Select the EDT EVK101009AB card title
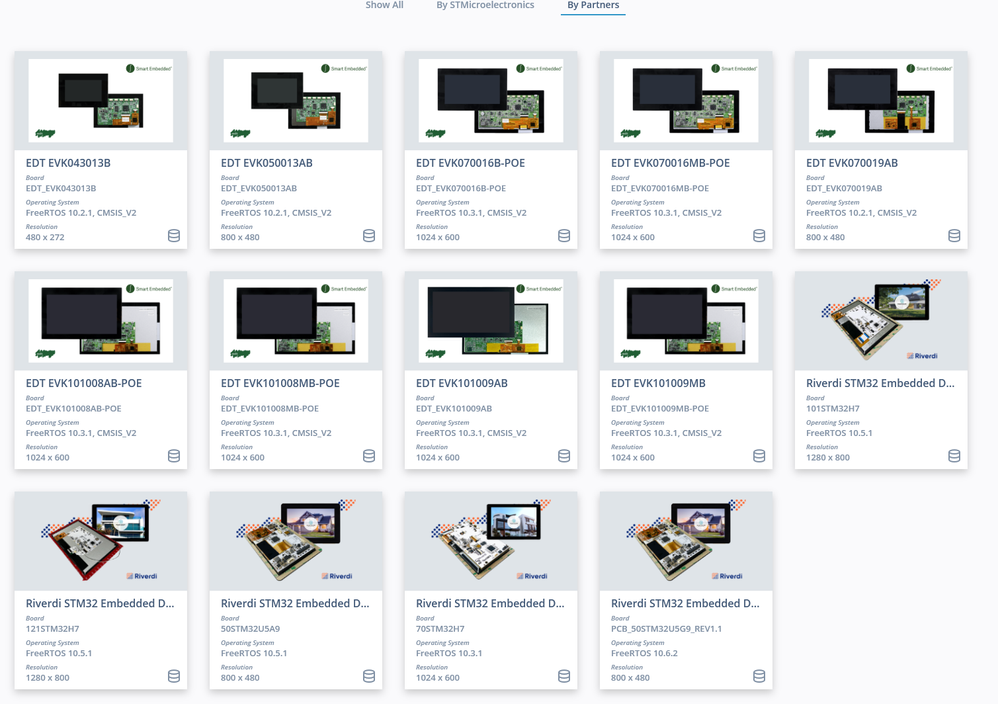Image resolution: width=998 pixels, height=704 pixels. (x=461, y=383)
